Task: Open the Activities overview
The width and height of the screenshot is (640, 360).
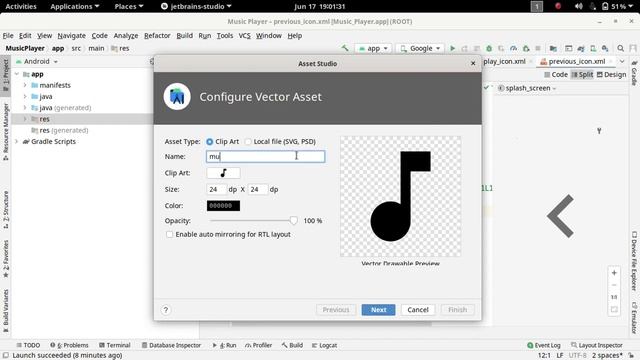Action: tap(21, 6)
